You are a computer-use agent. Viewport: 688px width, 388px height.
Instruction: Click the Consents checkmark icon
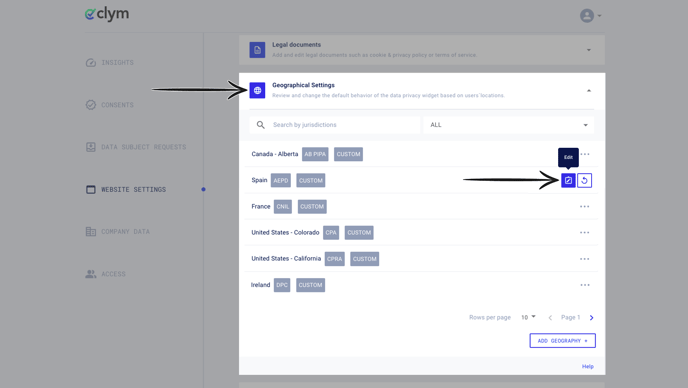point(91,105)
